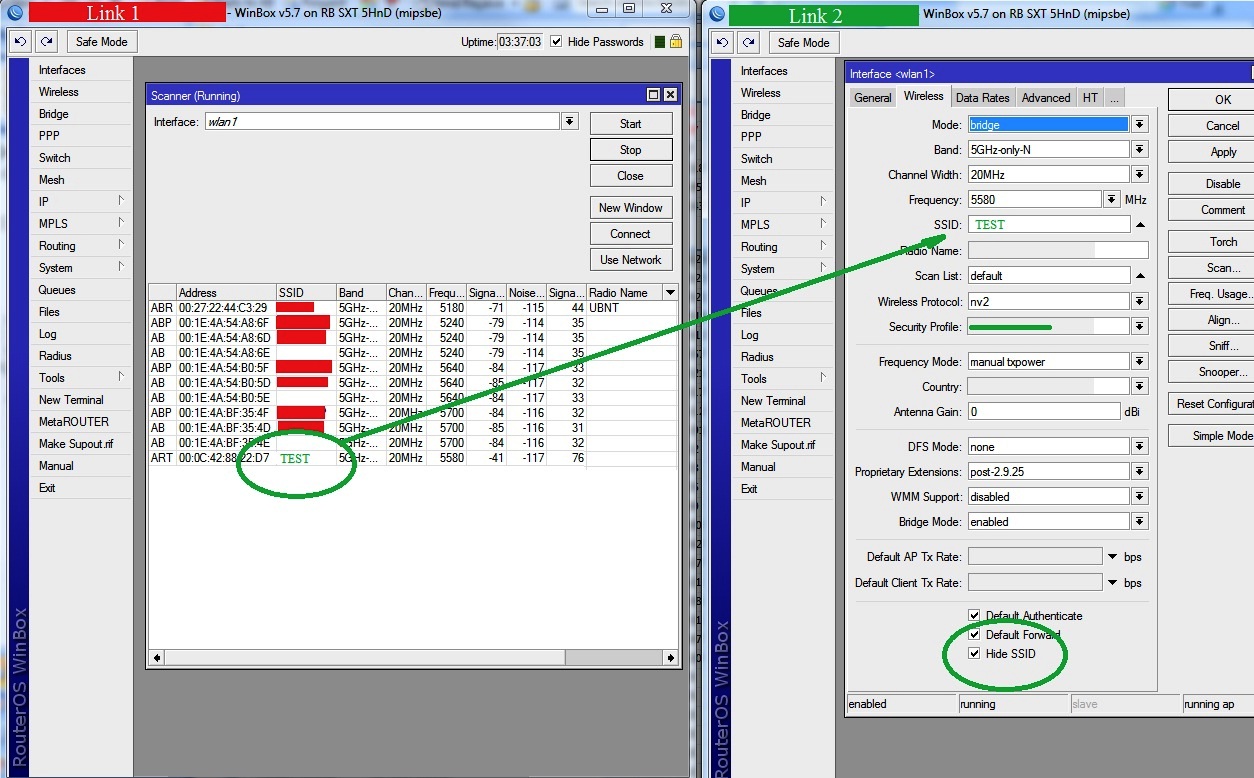Open New Terminal in Link 1 sidebar
Viewport: 1254px width, 778px height.
click(81, 400)
